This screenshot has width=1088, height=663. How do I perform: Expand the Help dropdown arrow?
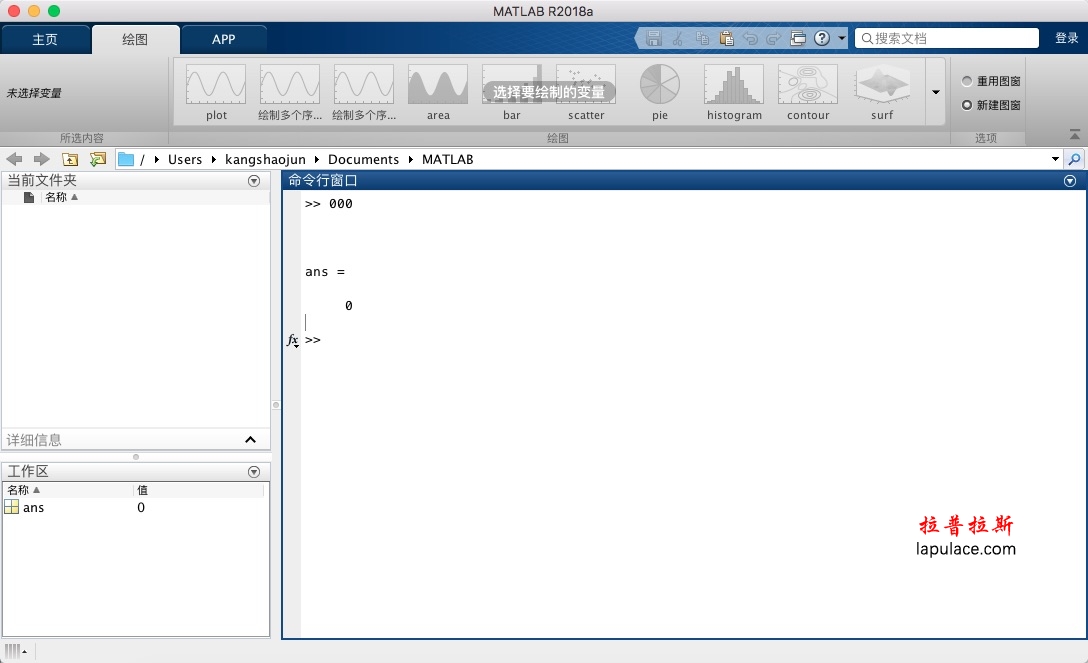842,38
